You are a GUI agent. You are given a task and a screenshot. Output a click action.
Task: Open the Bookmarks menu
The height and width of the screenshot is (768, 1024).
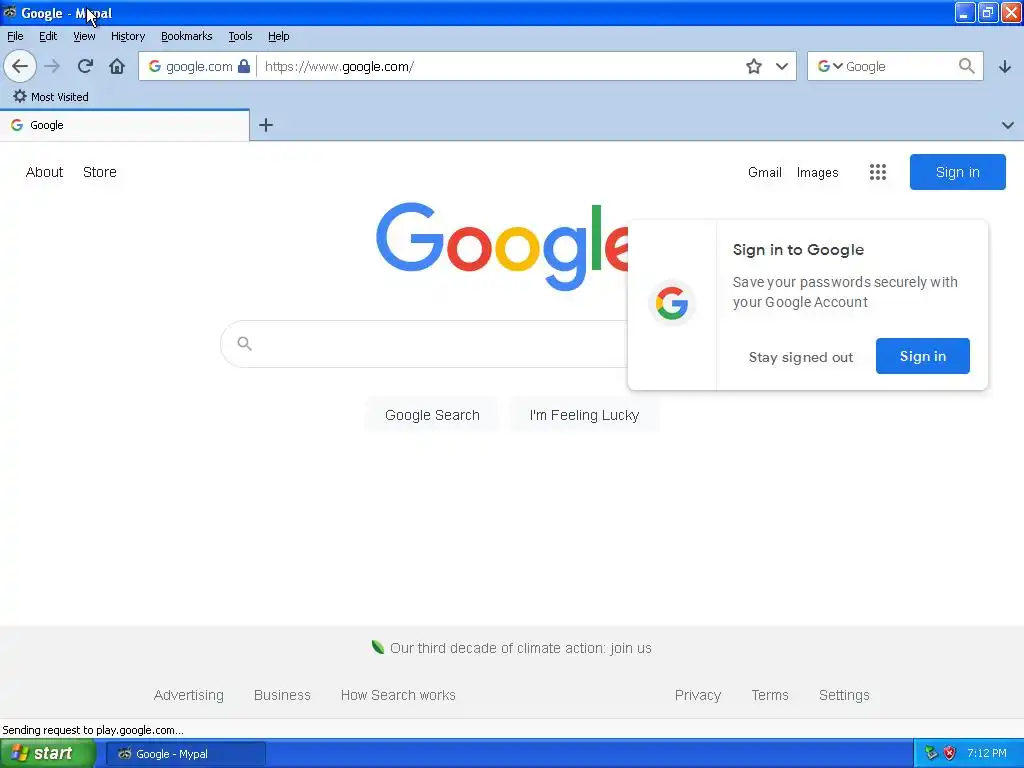point(187,36)
